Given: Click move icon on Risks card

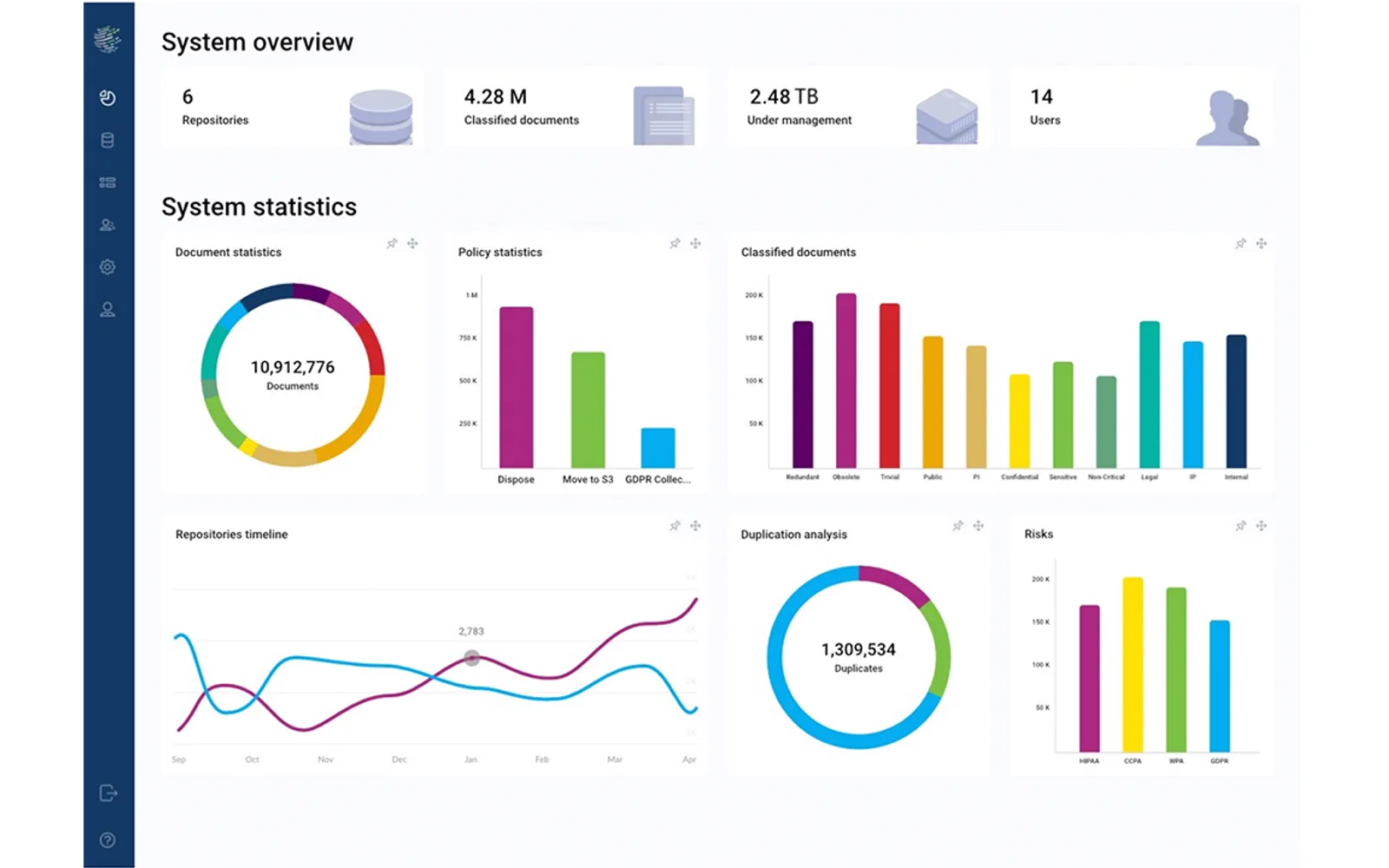Looking at the screenshot, I should (x=1261, y=526).
